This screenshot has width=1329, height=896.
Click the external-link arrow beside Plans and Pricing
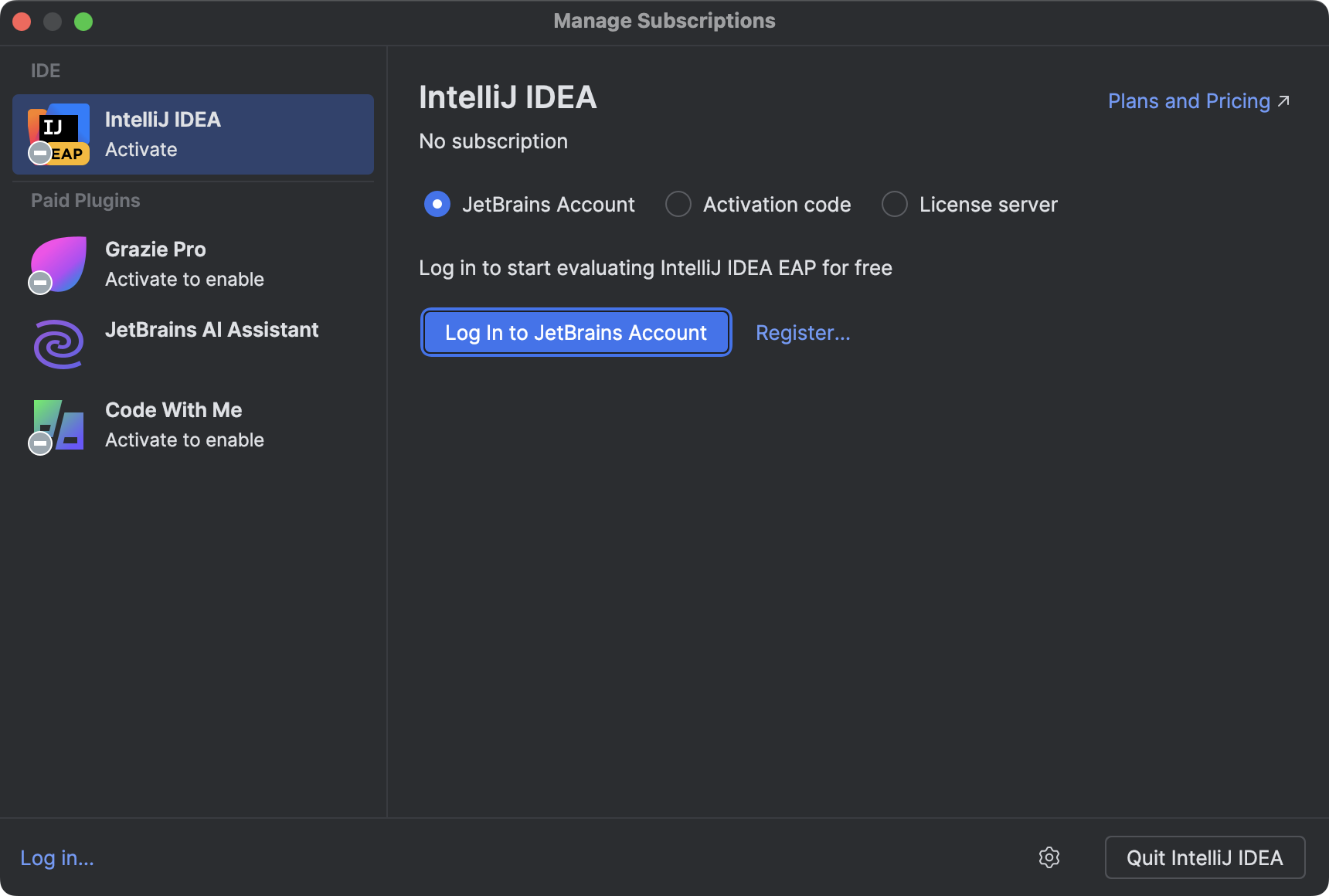(x=1284, y=100)
